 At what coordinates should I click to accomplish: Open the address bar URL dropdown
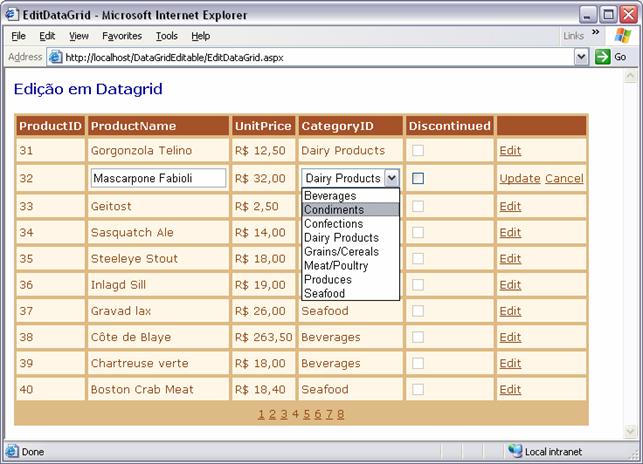point(581,57)
